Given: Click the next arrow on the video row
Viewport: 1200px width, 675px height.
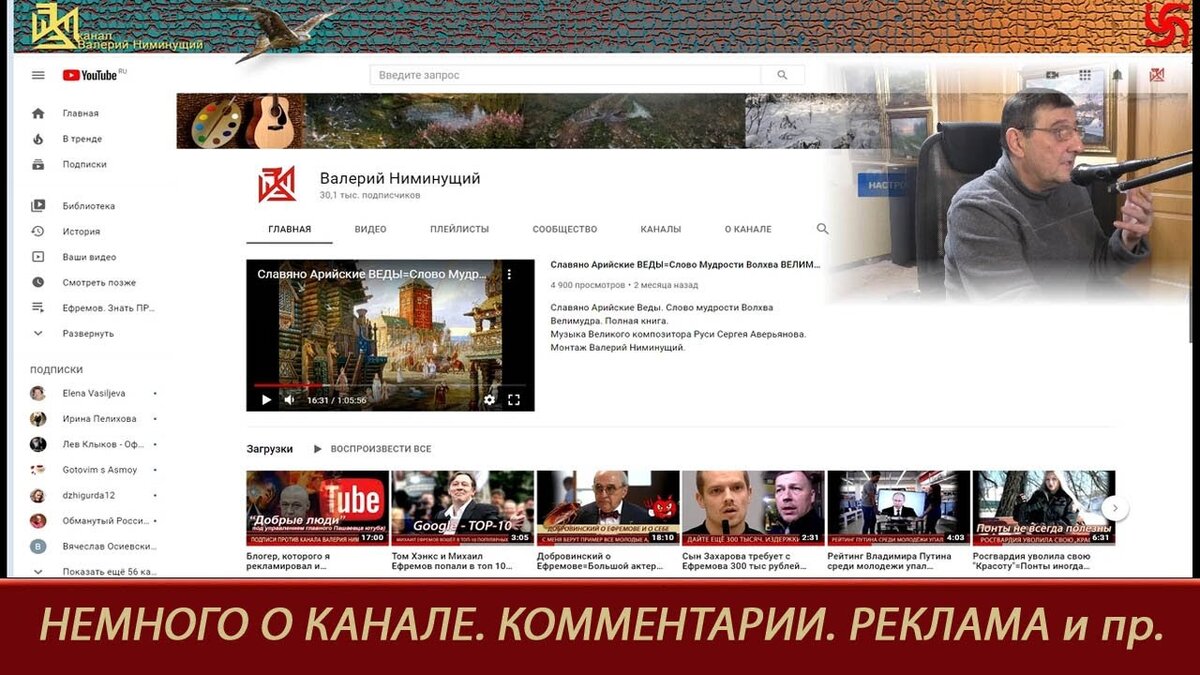Looking at the screenshot, I should coord(1115,508).
